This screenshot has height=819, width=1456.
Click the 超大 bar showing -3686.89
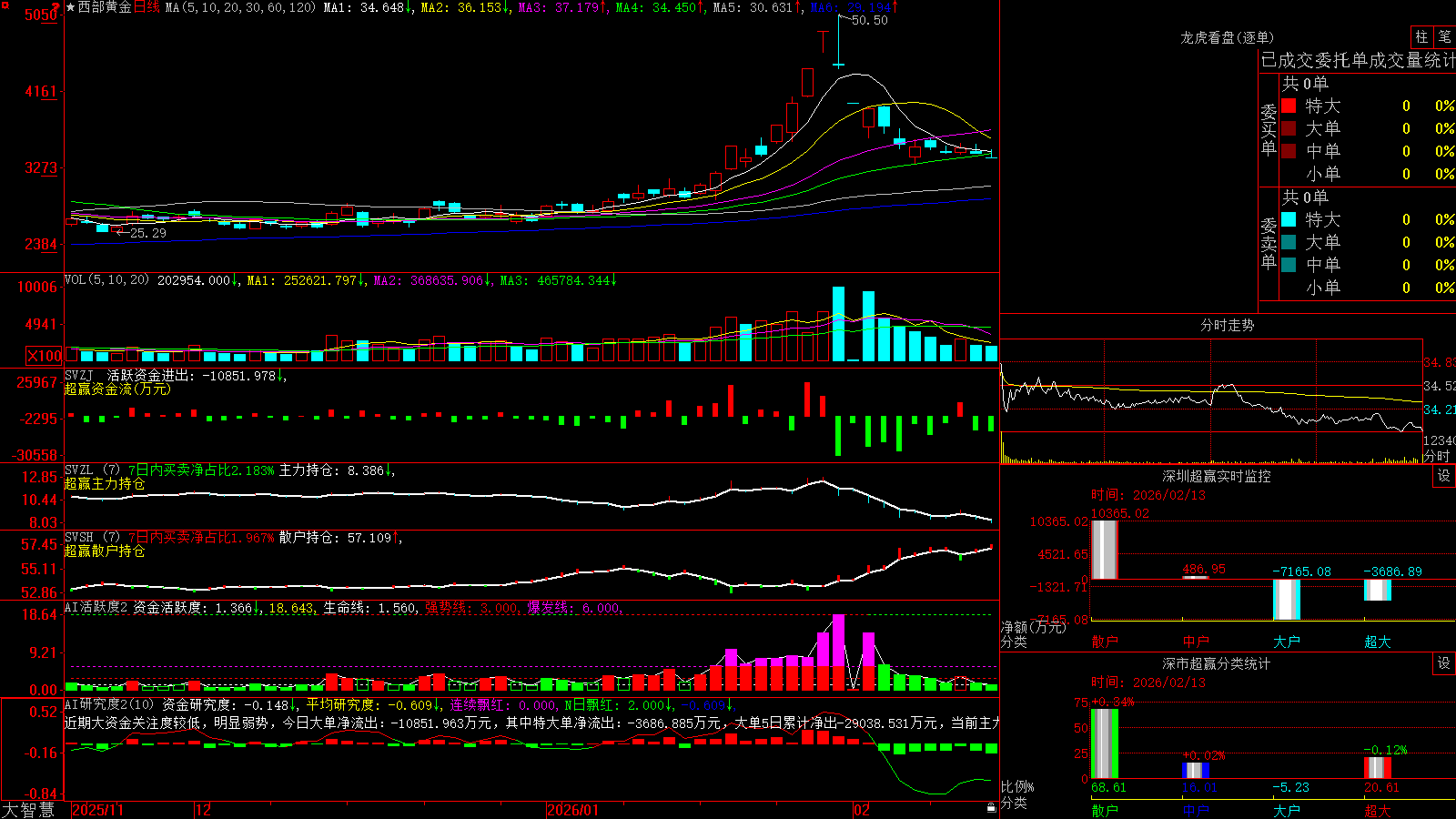point(1378,590)
